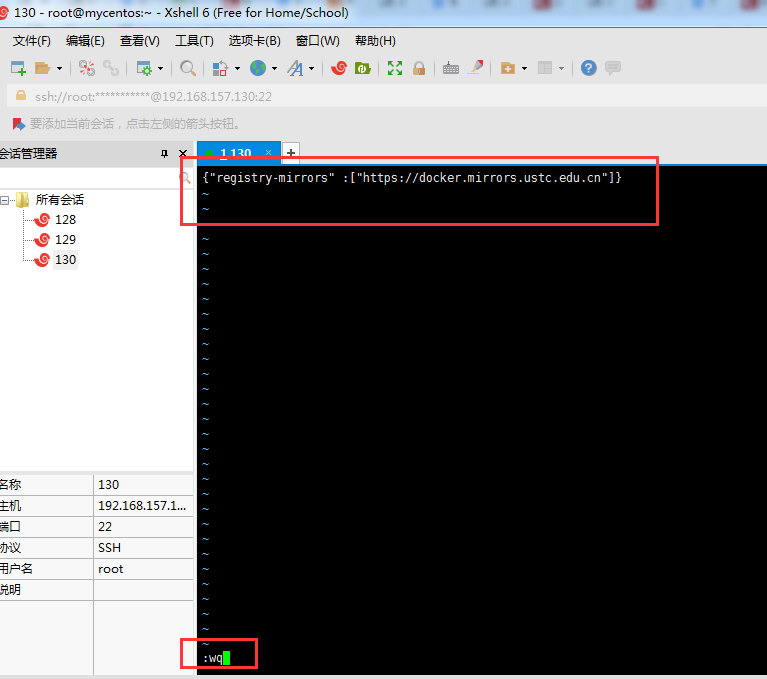Click the red flag add-session arrow icon

pos(19,124)
